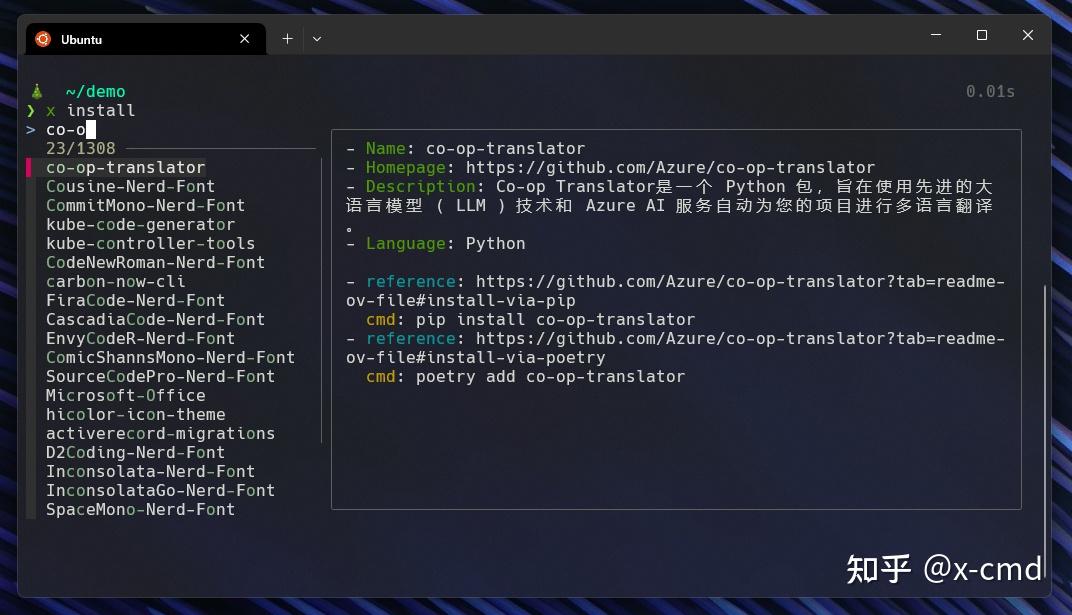Screen dimensions: 1072x615
Task: Click the list scrollbar beside package names
Action: click(321, 301)
